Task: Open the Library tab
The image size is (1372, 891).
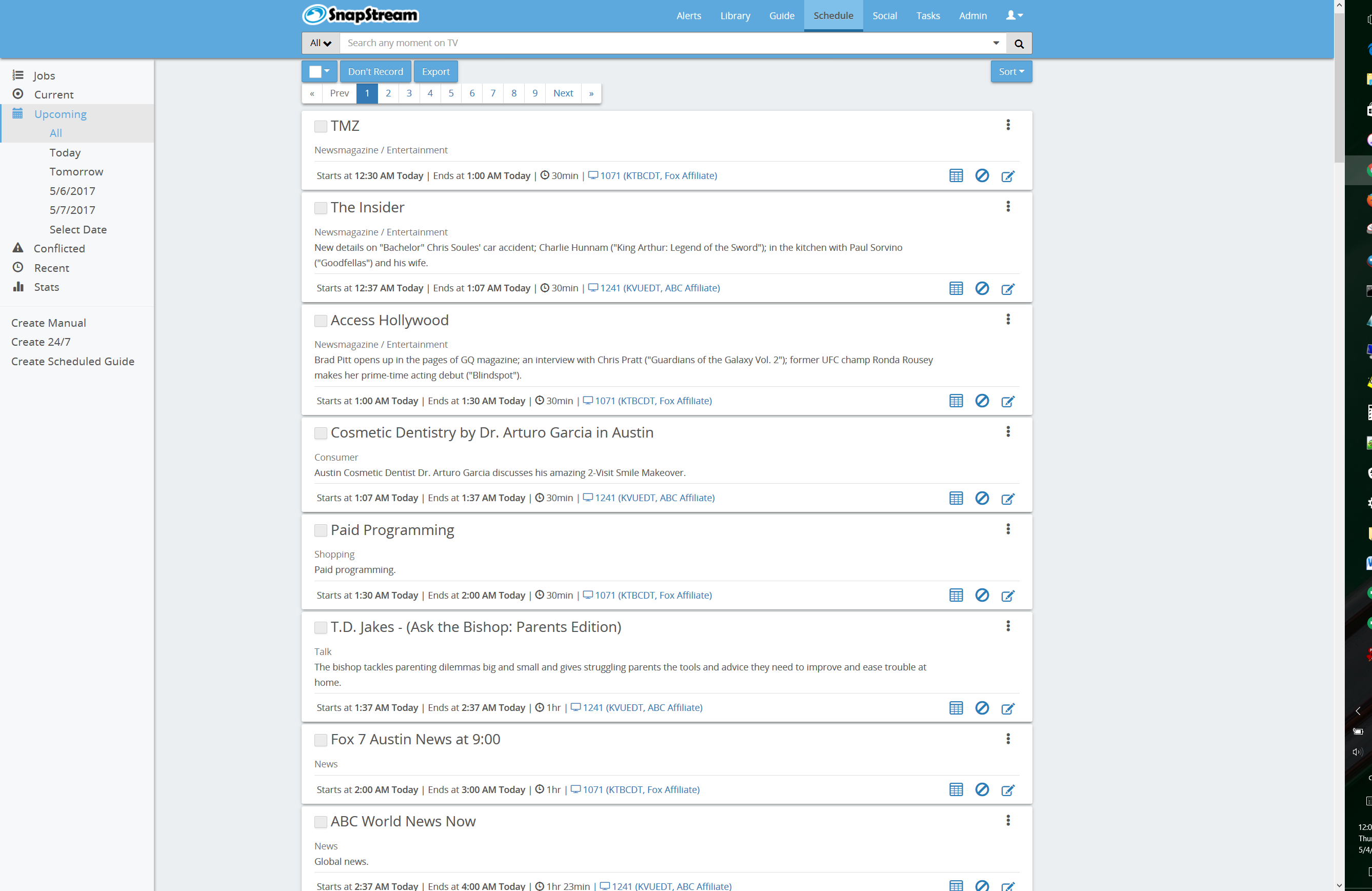Action: pyautogui.click(x=735, y=15)
